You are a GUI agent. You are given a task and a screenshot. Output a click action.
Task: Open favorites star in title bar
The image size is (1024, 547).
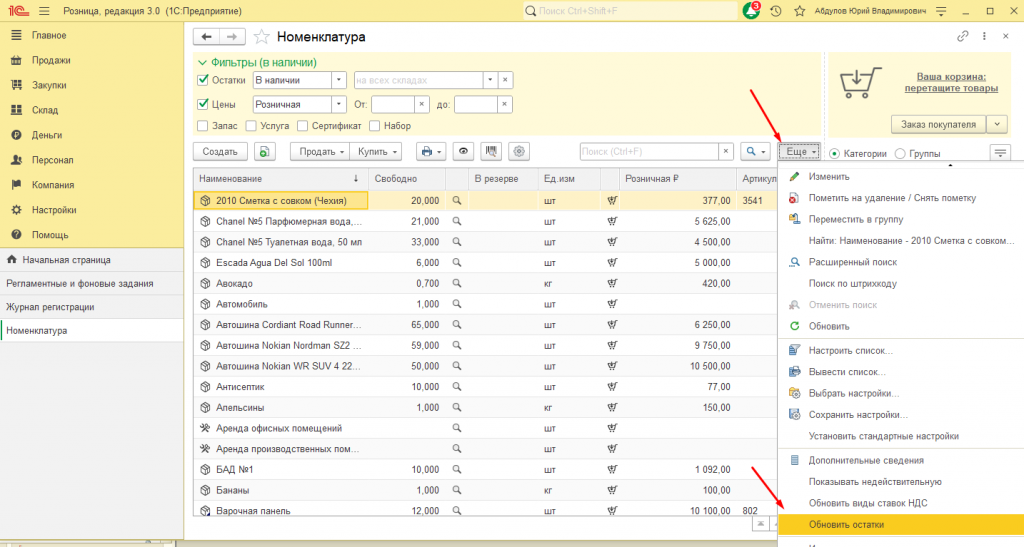799,11
